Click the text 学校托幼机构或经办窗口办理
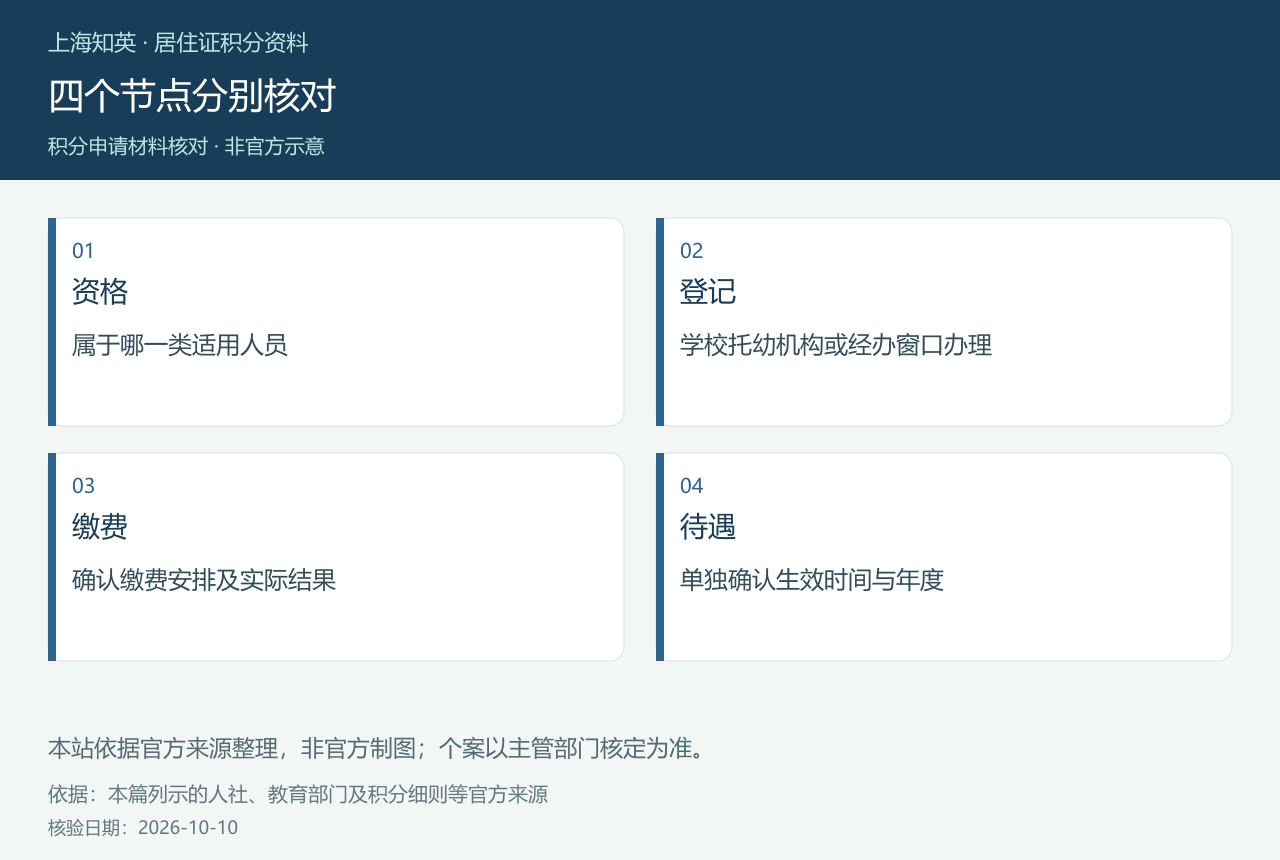 point(836,346)
